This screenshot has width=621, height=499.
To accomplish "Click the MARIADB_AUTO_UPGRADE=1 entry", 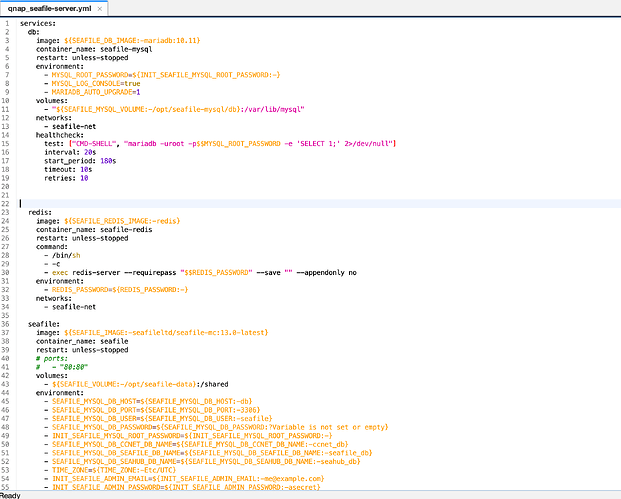I will [x=96, y=92].
